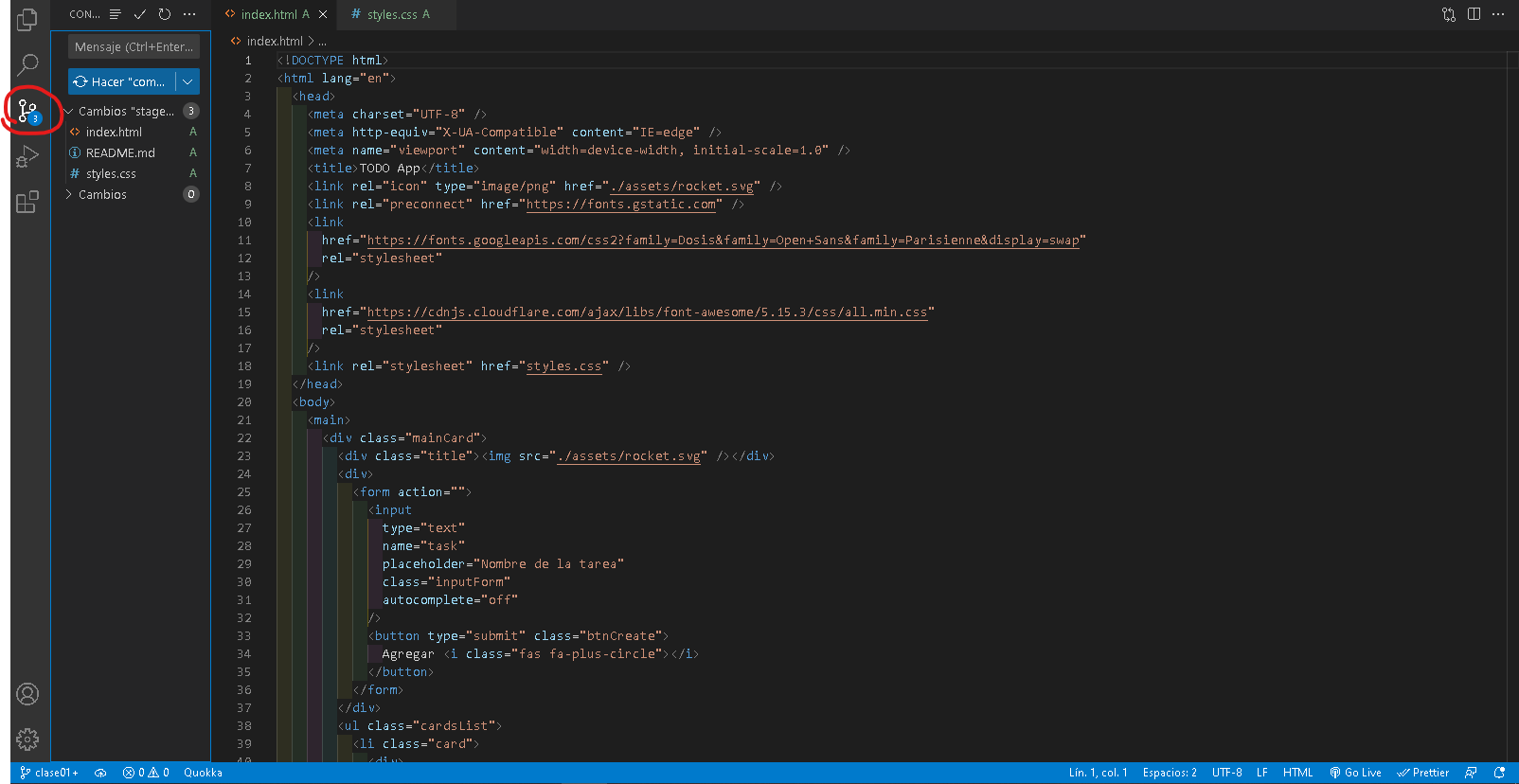The width and height of the screenshot is (1519, 784).
Task: Click index.html in the breadcrumb
Action: [x=275, y=41]
